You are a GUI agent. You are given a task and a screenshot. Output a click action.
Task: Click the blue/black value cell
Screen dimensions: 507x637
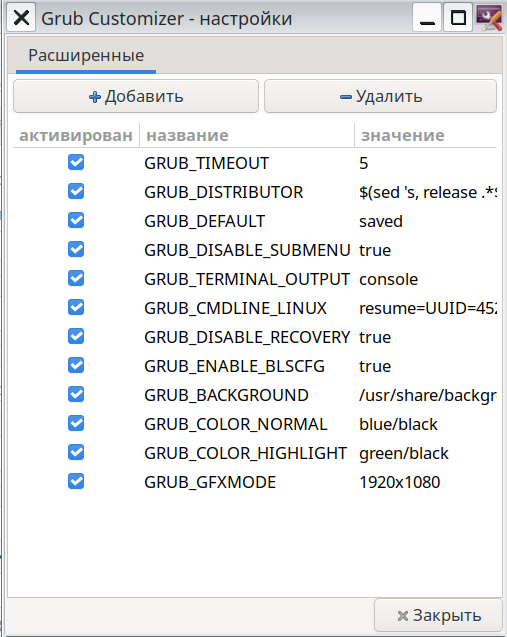[398, 425]
